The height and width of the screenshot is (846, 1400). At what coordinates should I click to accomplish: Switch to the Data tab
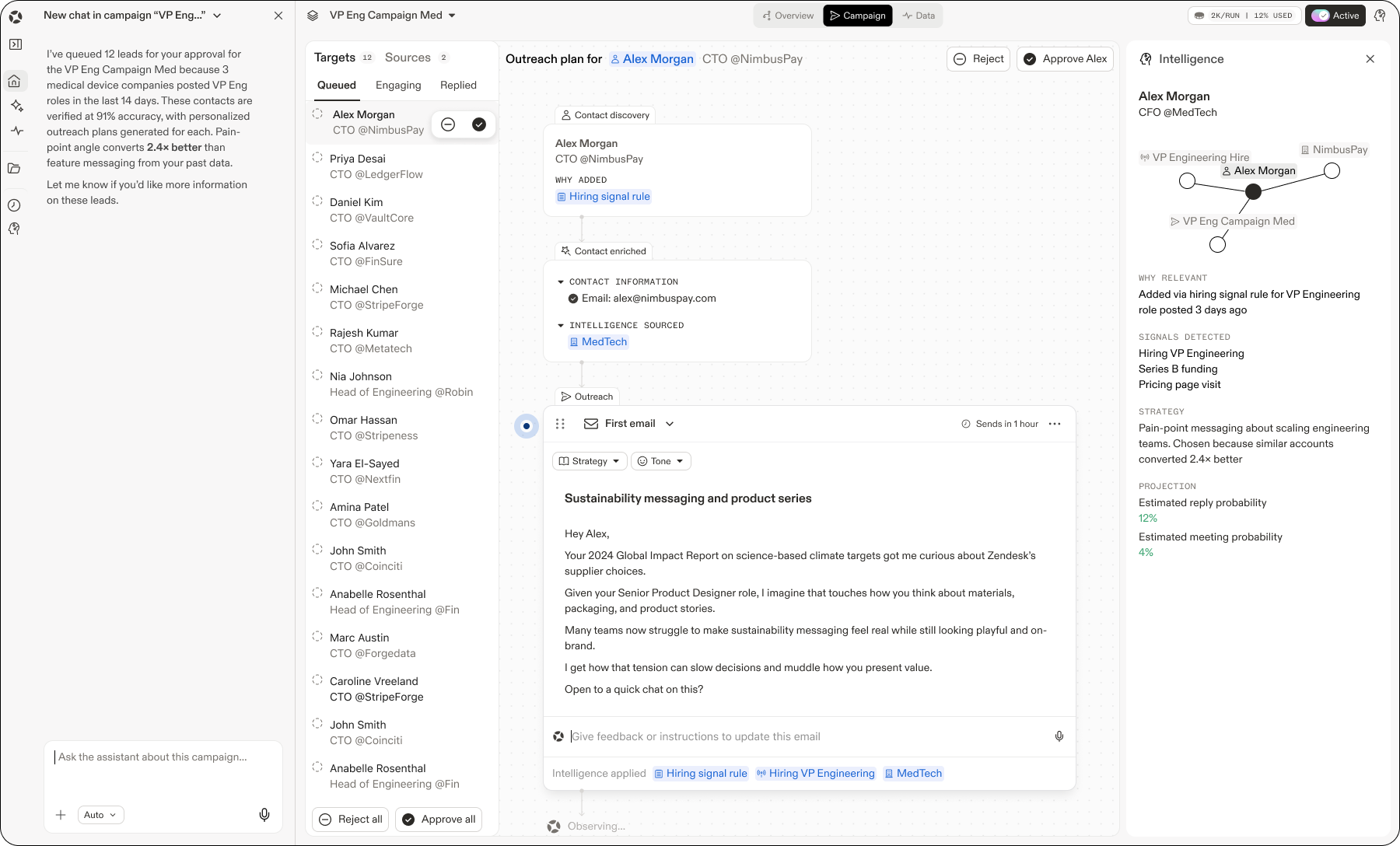tap(919, 16)
